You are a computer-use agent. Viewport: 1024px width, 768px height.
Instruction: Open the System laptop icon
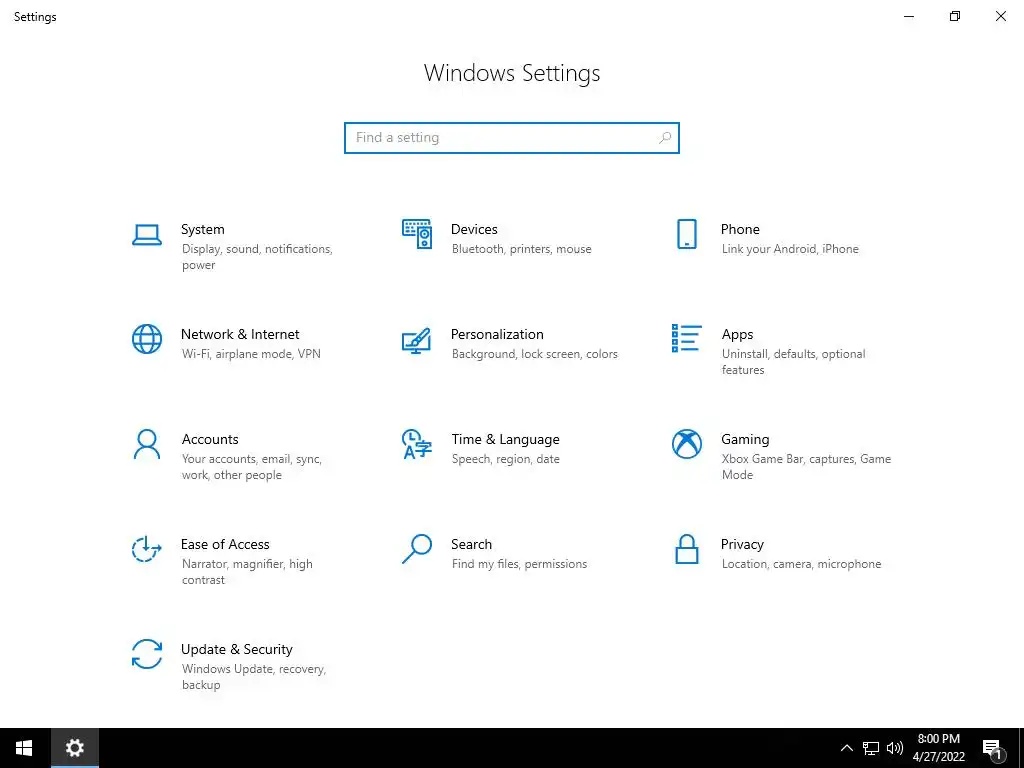[147, 235]
